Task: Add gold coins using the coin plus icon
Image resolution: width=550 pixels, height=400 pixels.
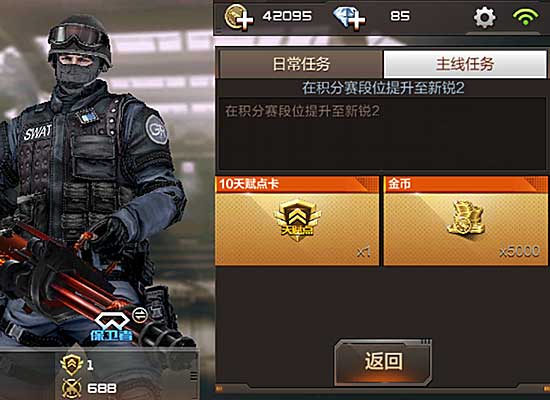Action: click(239, 16)
